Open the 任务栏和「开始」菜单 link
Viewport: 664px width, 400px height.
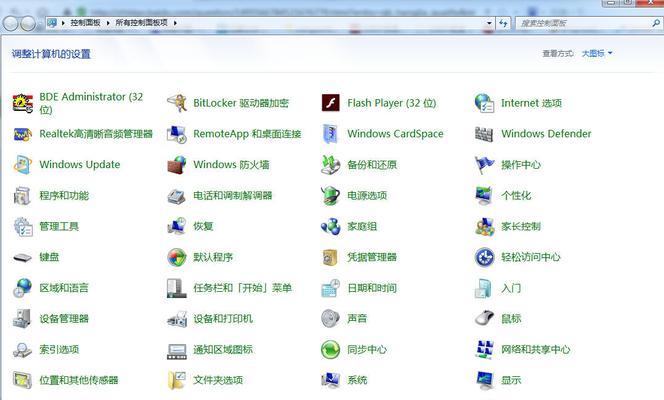(243, 288)
